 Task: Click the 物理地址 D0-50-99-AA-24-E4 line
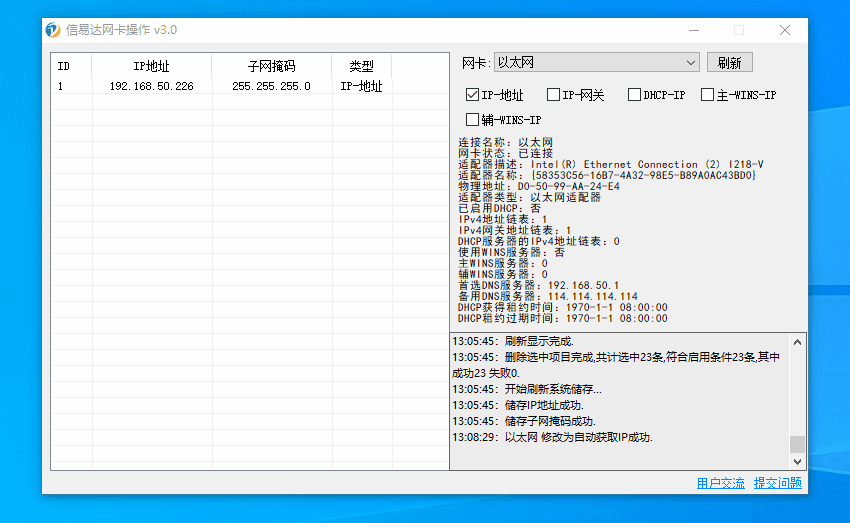click(x=539, y=186)
